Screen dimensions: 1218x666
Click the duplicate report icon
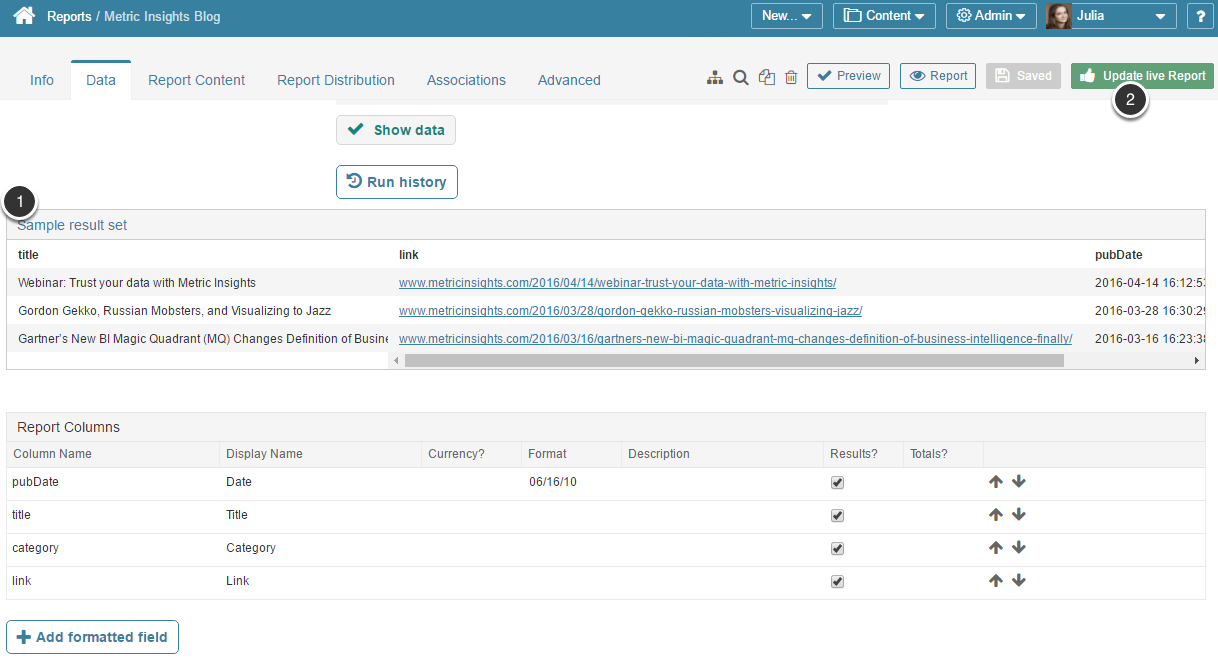point(767,77)
